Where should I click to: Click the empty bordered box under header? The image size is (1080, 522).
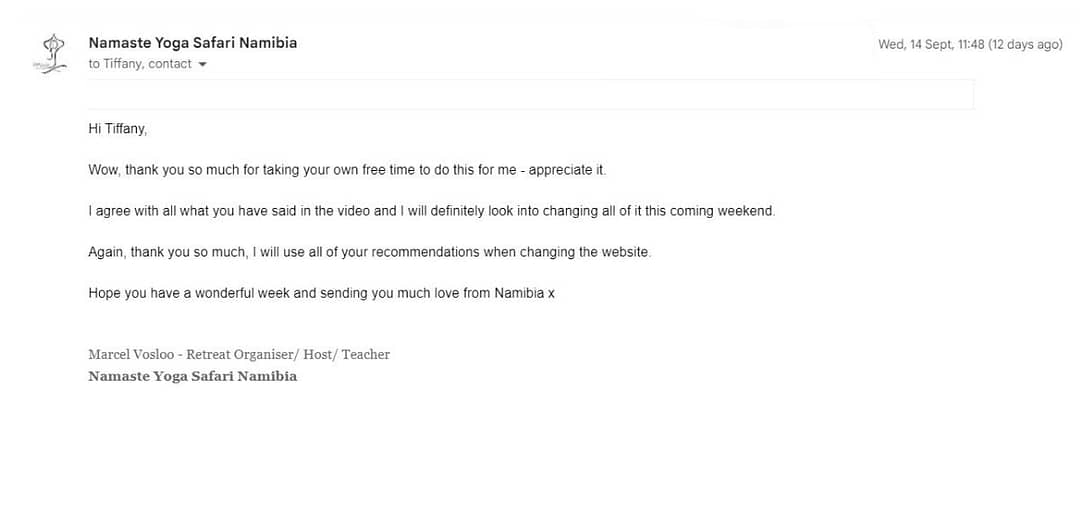pos(530,94)
